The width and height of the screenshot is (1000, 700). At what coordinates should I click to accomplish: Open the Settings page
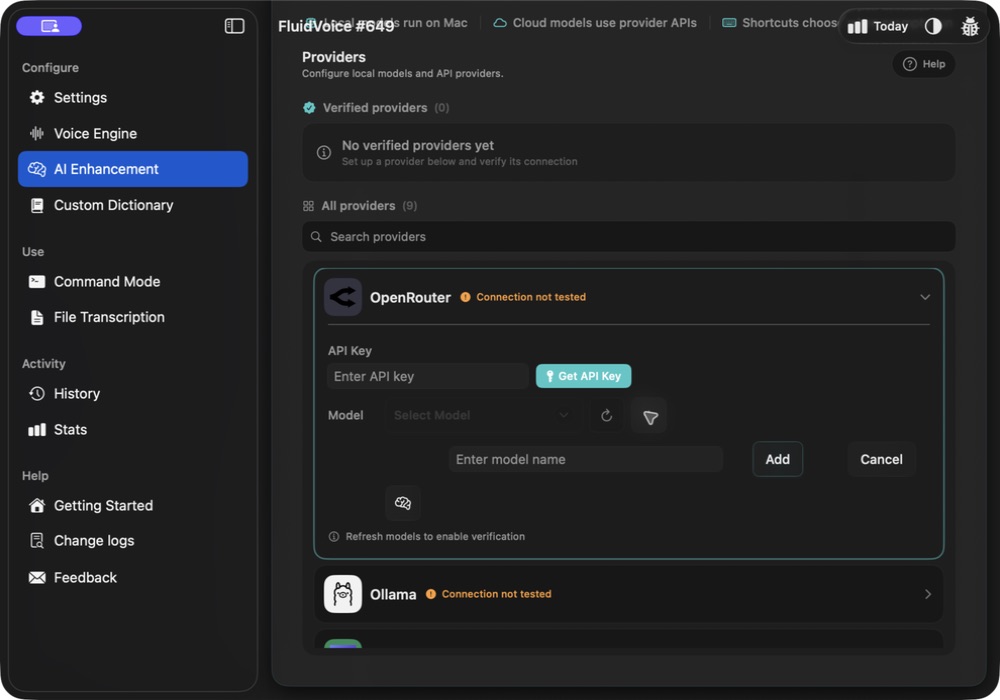tap(133, 98)
